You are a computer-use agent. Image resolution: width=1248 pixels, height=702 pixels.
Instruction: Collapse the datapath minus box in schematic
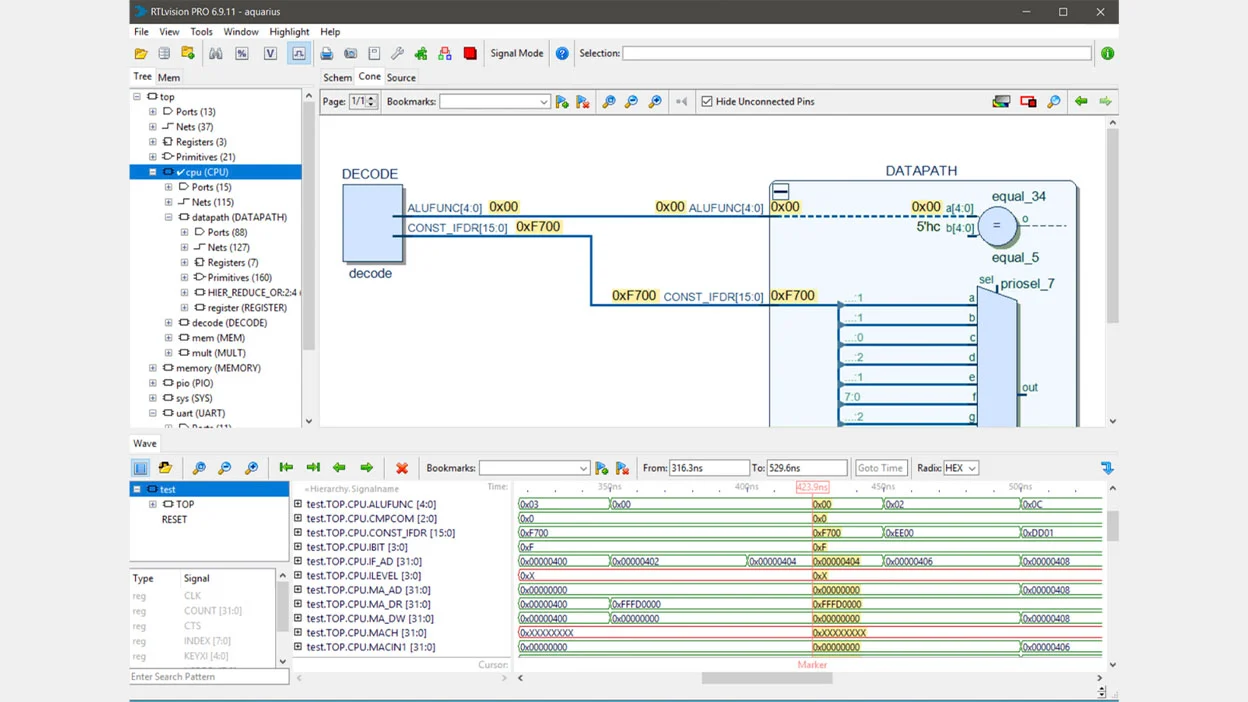[781, 192]
